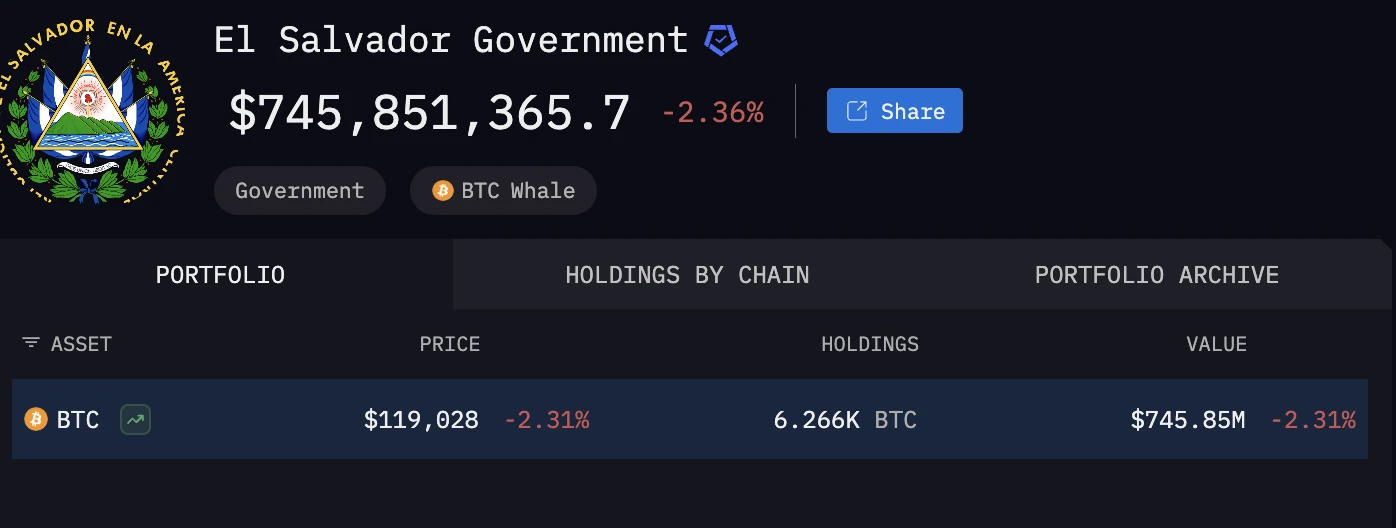The image size is (1396, 528).
Task: Go to the PORTFOLIO ARCHIVE tab
Action: click(1156, 275)
